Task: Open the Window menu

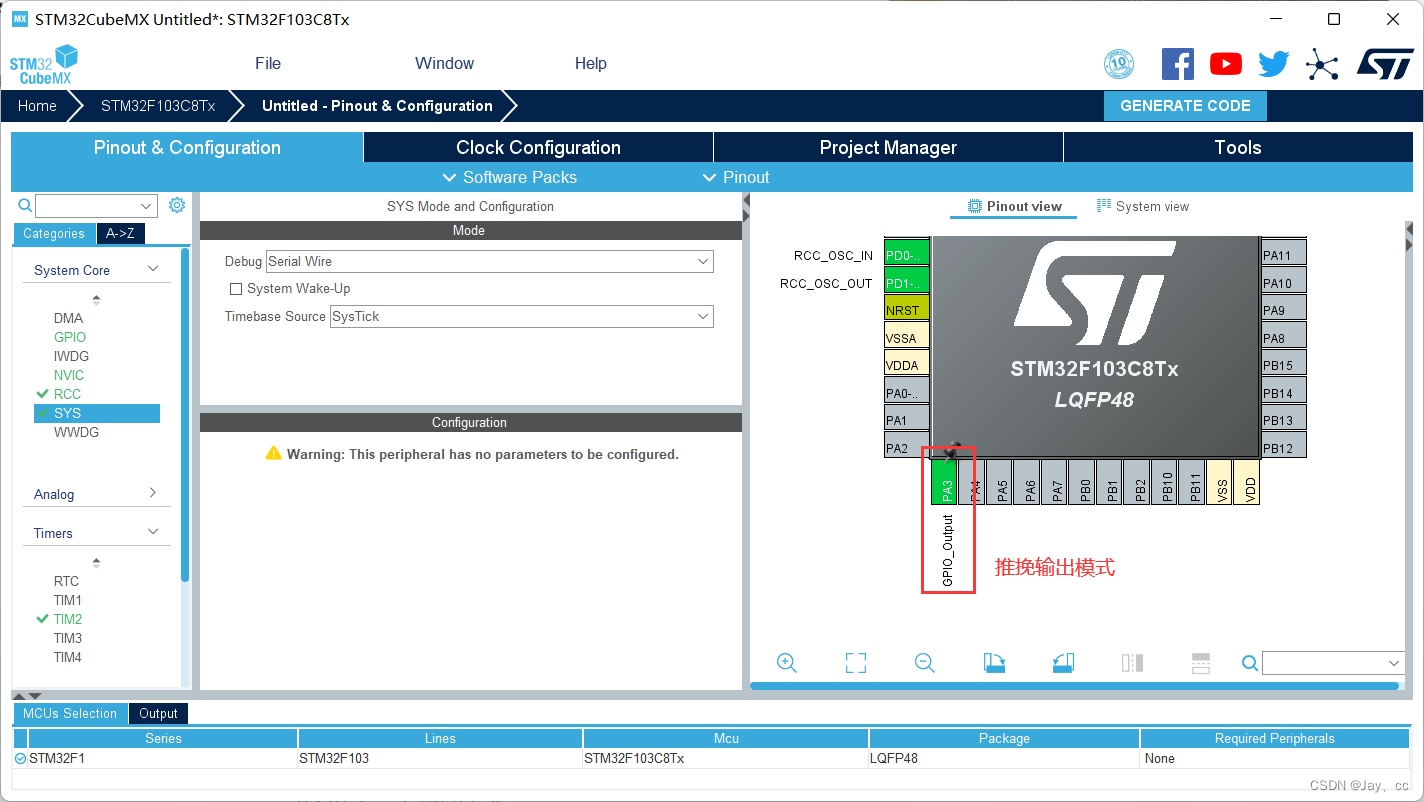Action: point(444,63)
